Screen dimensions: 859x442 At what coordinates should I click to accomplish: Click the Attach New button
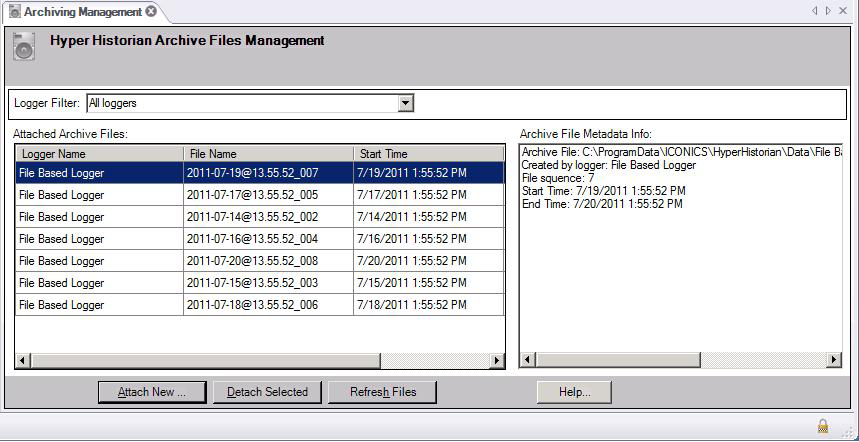click(x=152, y=392)
